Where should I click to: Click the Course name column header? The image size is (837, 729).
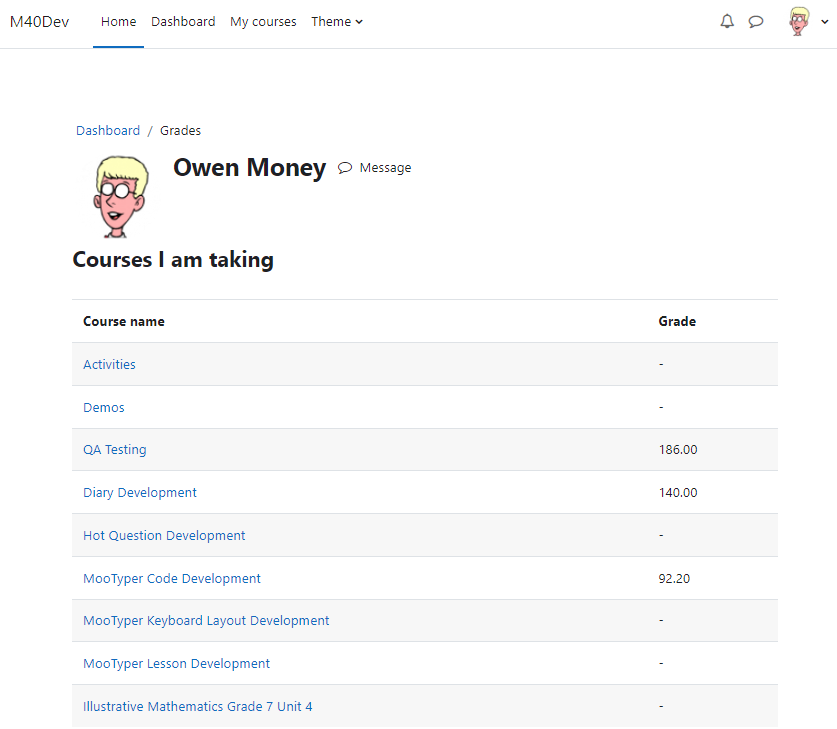pos(124,321)
